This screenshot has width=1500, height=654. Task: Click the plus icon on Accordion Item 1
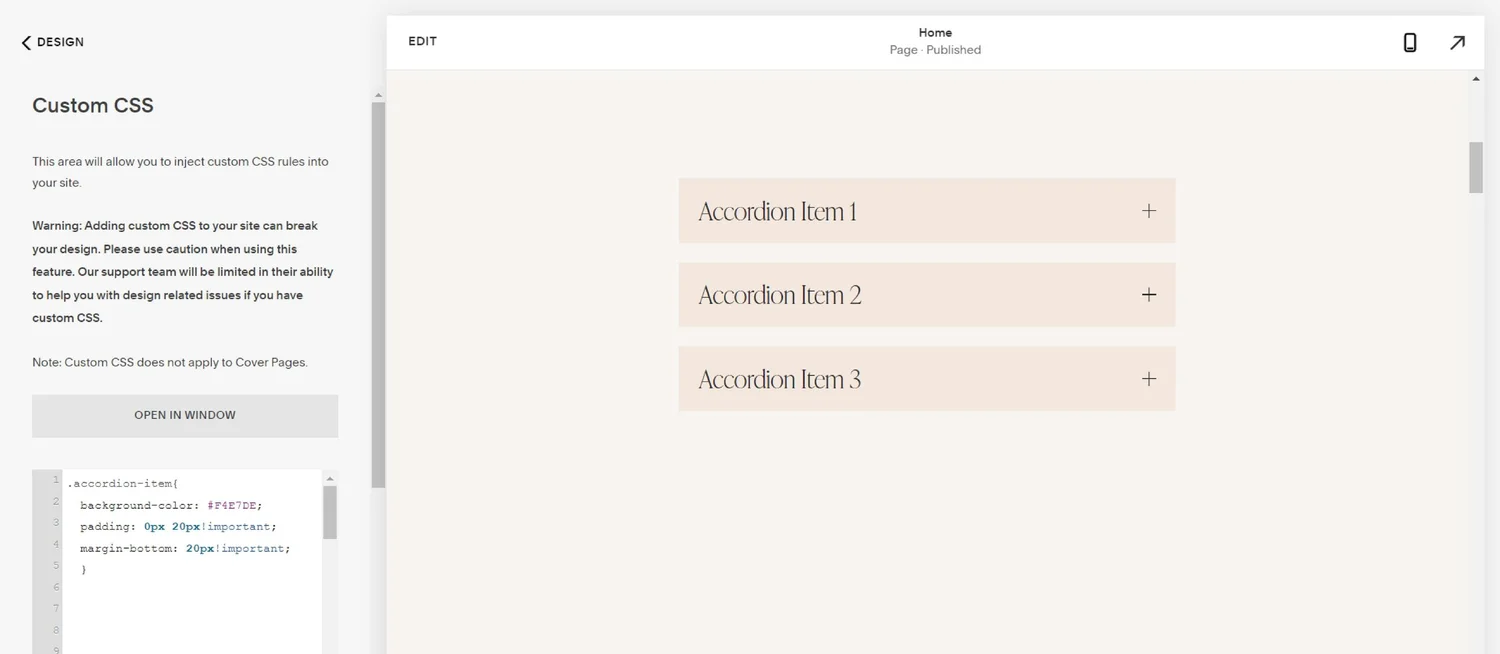[1148, 210]
